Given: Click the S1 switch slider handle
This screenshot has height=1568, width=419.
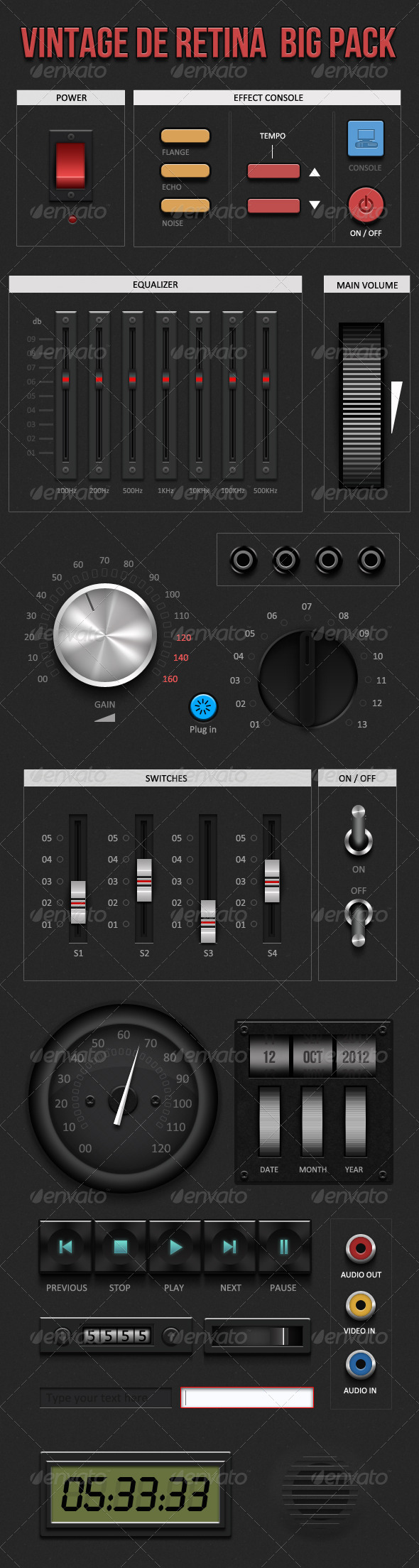Looking at the screenshot, I should pyautogui.click(x=78, y=902).
